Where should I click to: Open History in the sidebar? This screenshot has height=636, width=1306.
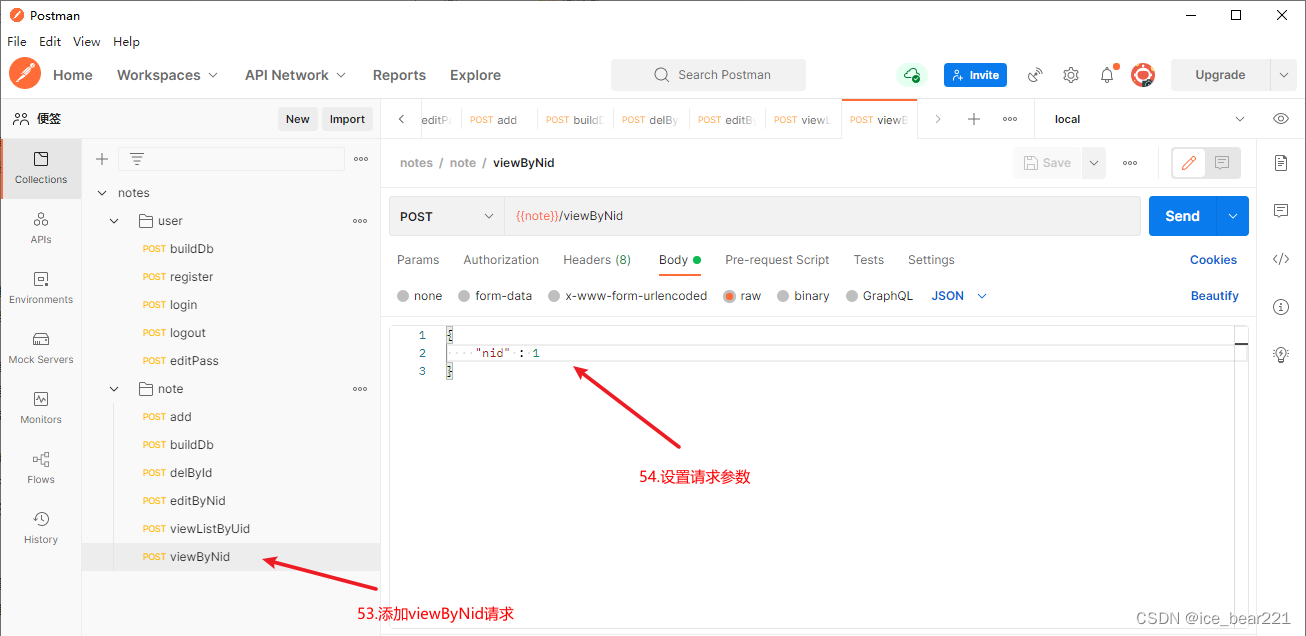coord(41,528)
